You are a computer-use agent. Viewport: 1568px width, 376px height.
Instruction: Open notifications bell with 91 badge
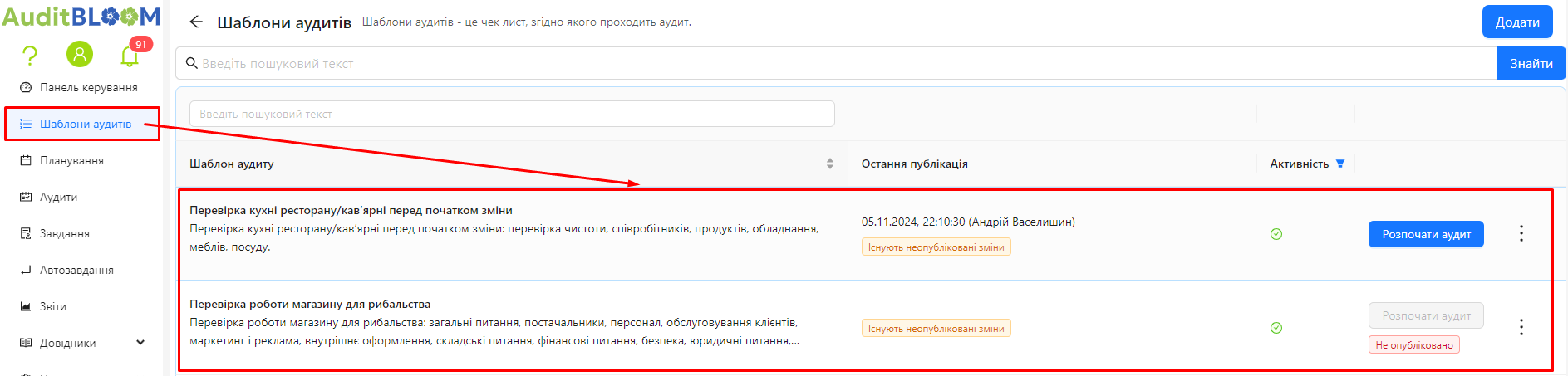[x=130, y=56]
